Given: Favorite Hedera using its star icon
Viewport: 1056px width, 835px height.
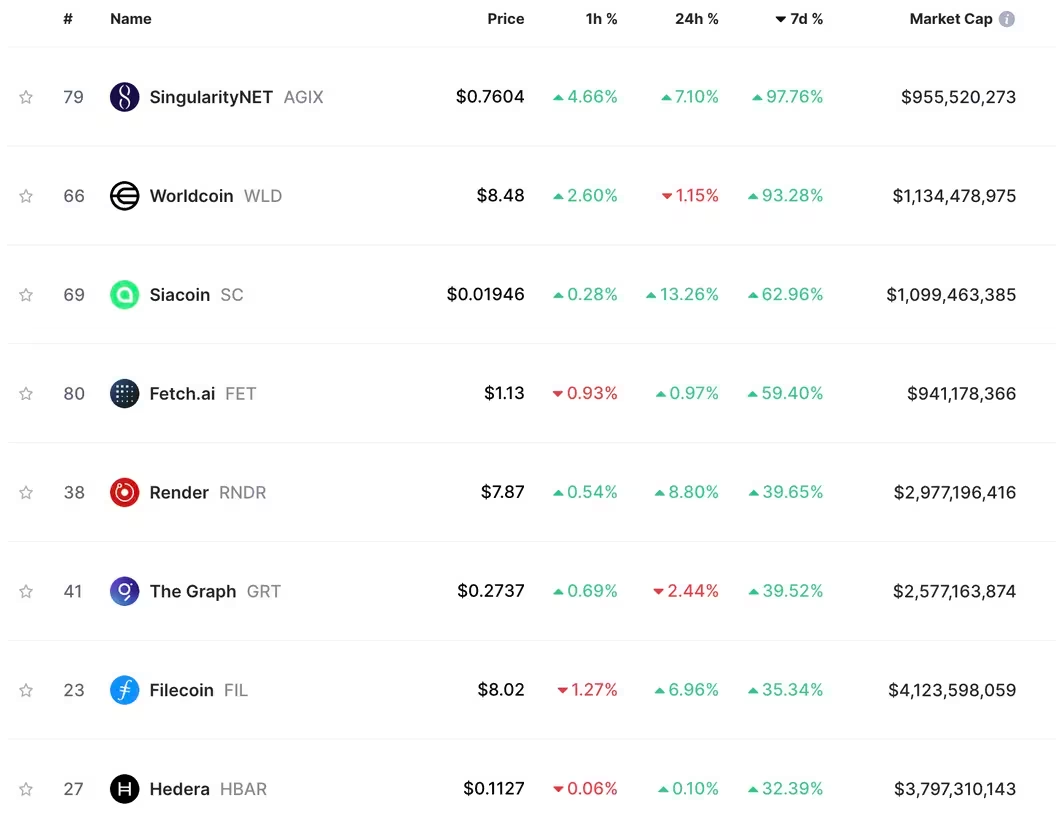Looking at the screenshot, I should (x=26, y=789).
